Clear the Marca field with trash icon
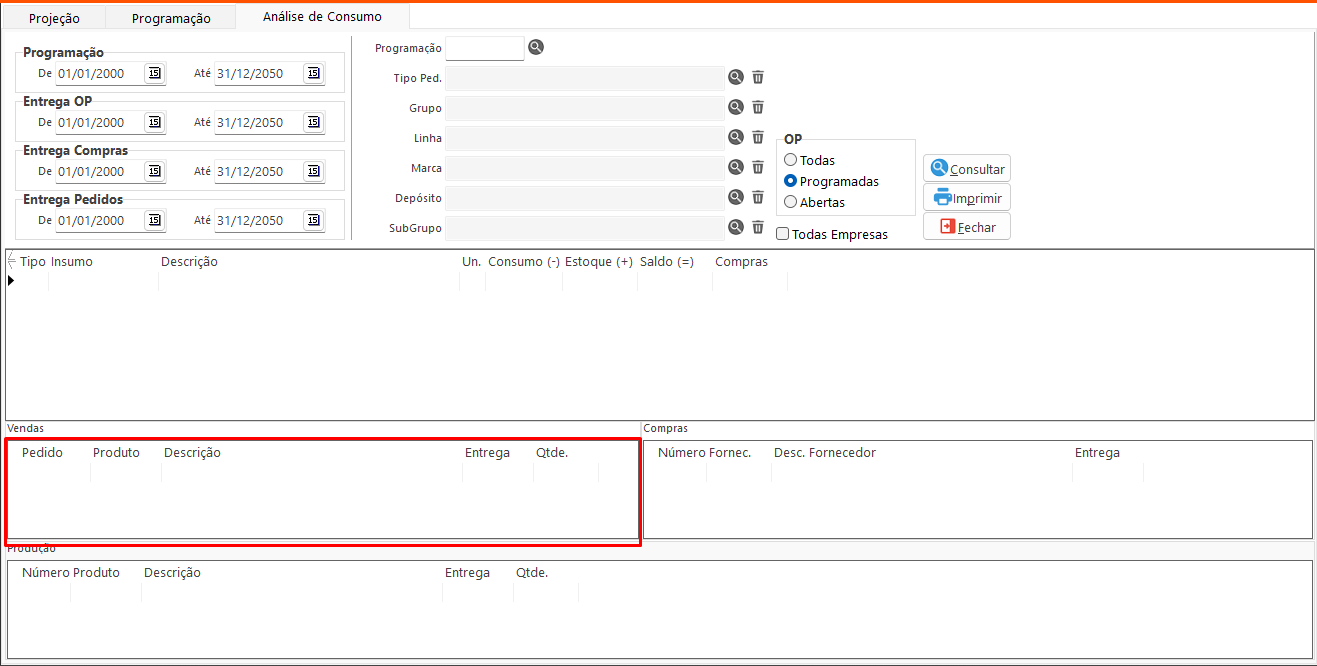The image size is (1317, 666). 758,167
